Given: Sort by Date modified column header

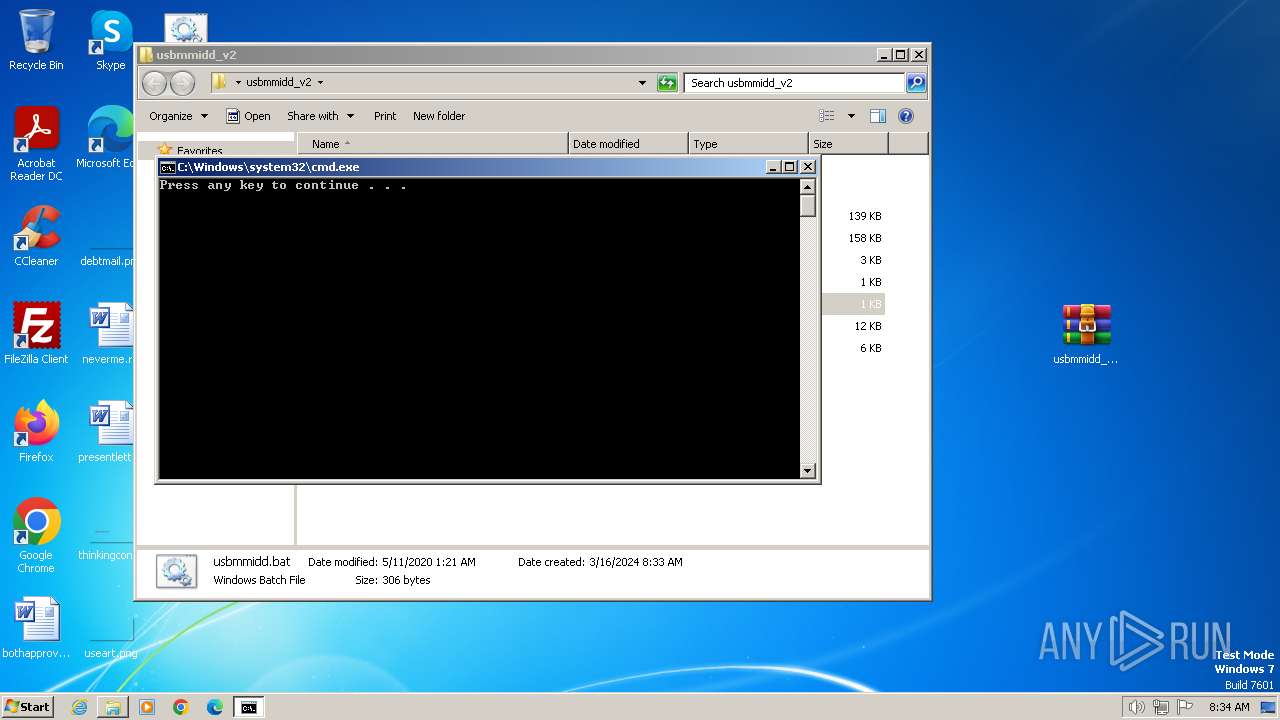Looking at the screenshot, I should point(628,144).
